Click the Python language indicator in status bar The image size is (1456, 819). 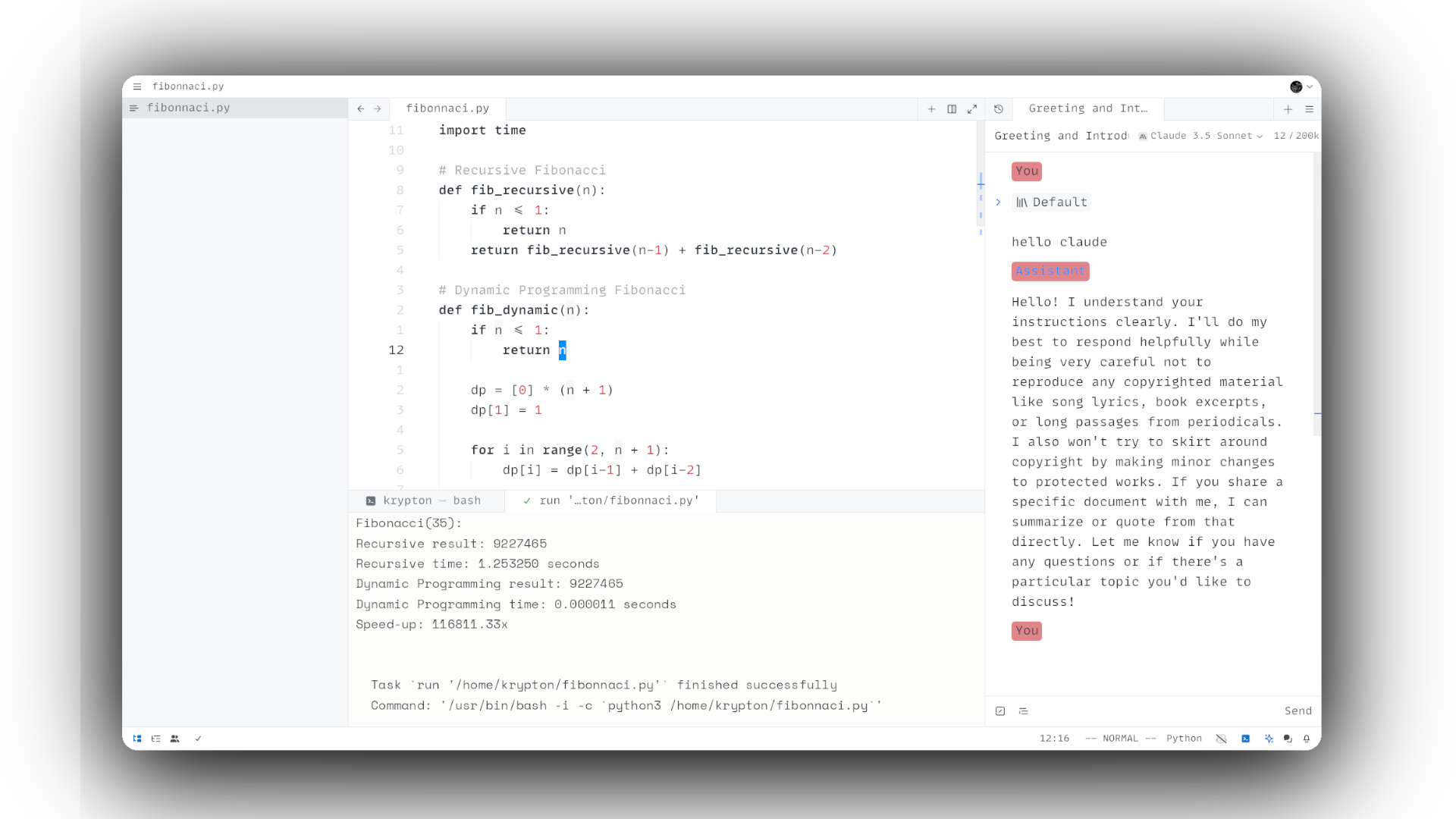pyautogui.click(x=1184, y=738)
